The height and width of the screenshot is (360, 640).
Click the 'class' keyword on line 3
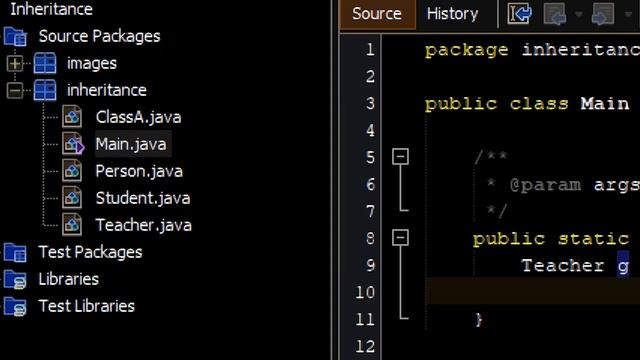(539, 104)
